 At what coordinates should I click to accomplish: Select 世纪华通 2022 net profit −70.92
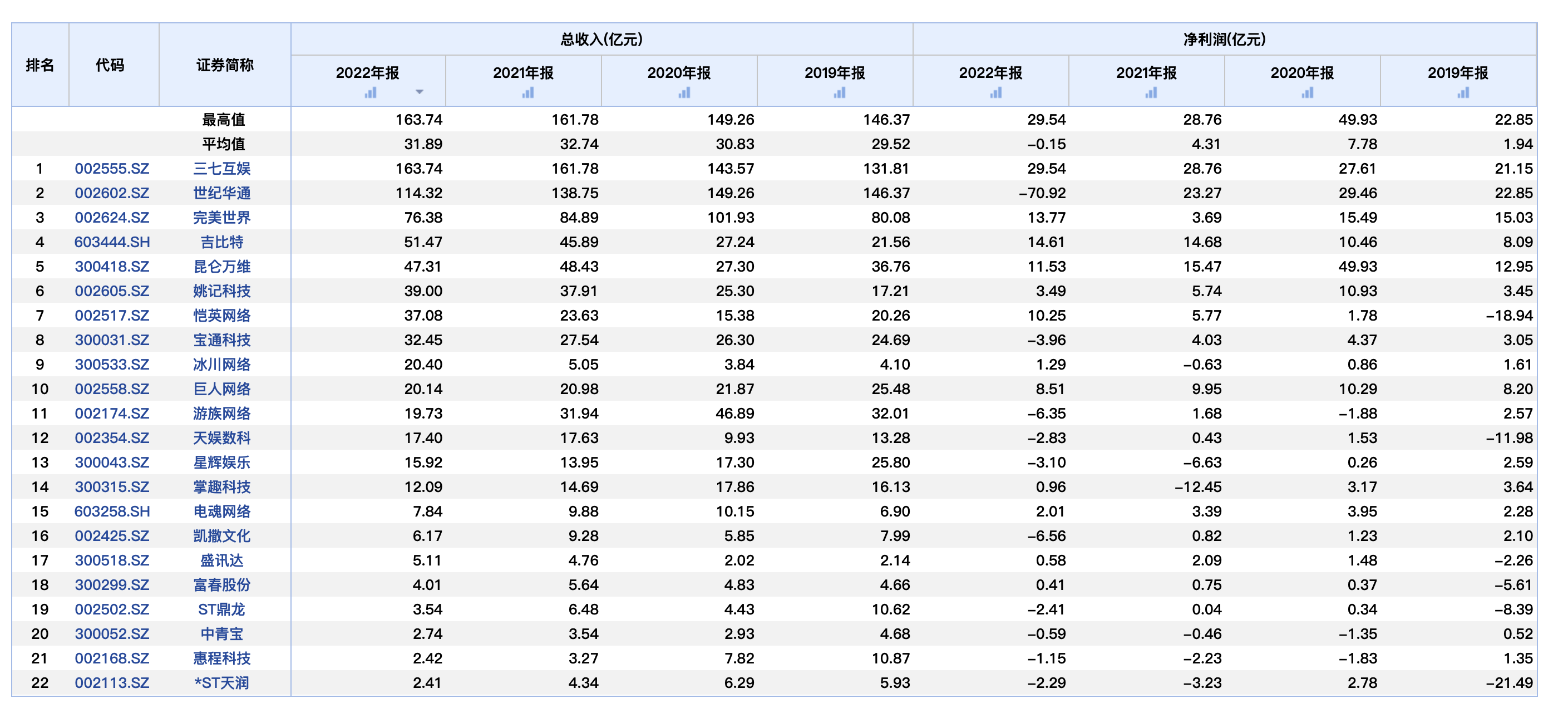pos(1043,193)
